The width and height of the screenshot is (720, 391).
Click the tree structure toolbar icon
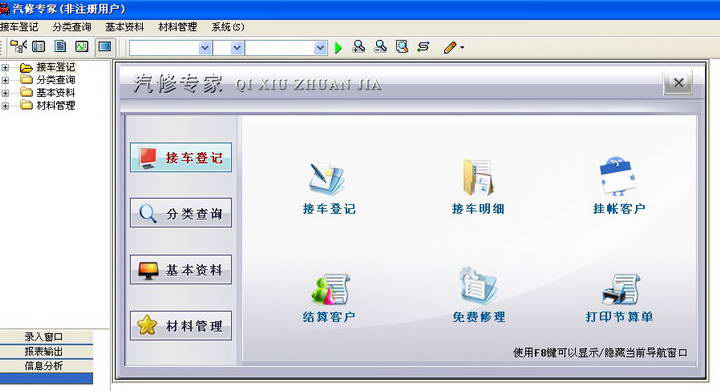18,46
